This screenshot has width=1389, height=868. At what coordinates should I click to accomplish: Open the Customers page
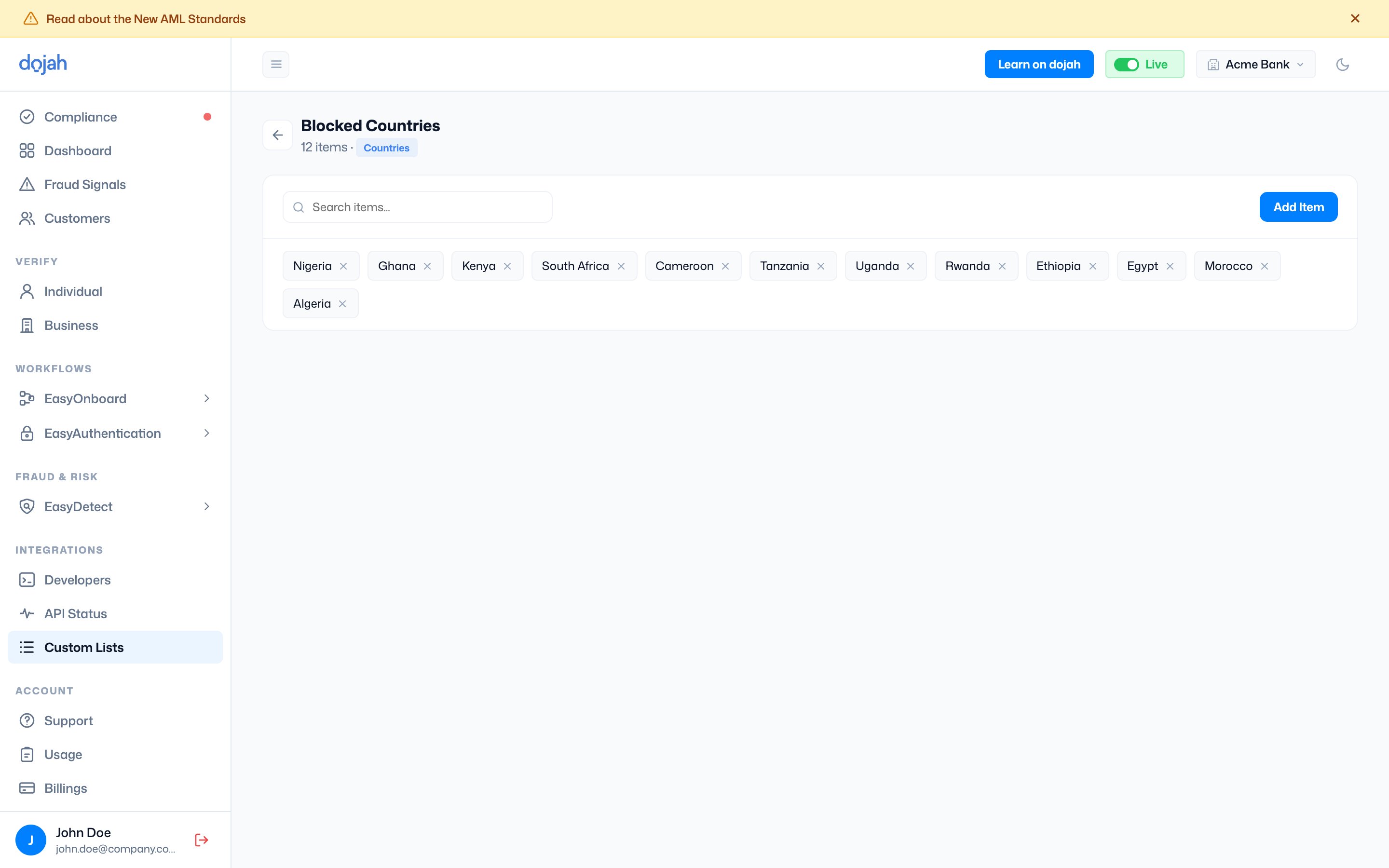(x=115, y=218)
